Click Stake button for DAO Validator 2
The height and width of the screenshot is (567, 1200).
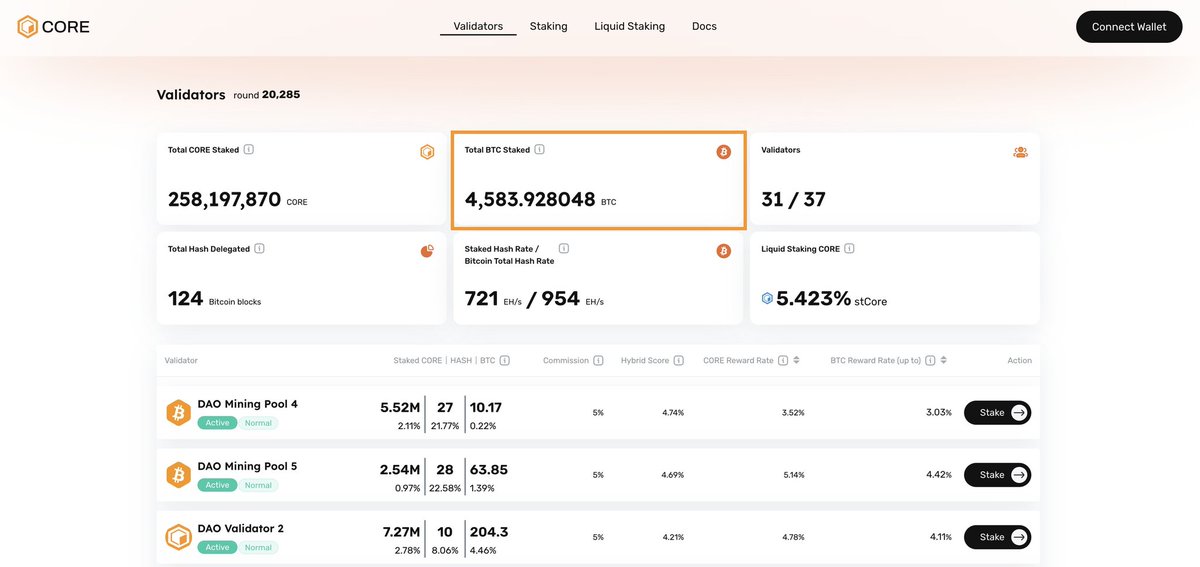tap(997, 537)
